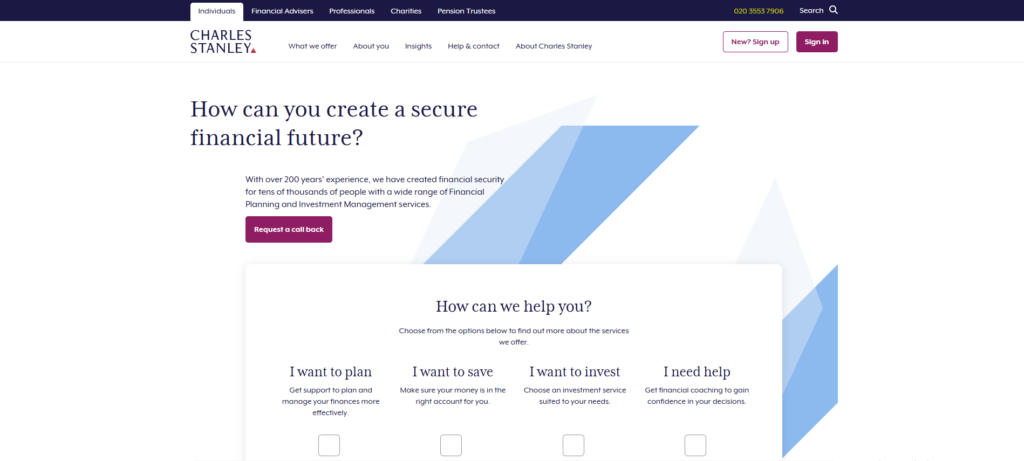Expand the Insights navigation menu
The height and width of the screenshot is (461, 1024).
(x=418, y=46)
